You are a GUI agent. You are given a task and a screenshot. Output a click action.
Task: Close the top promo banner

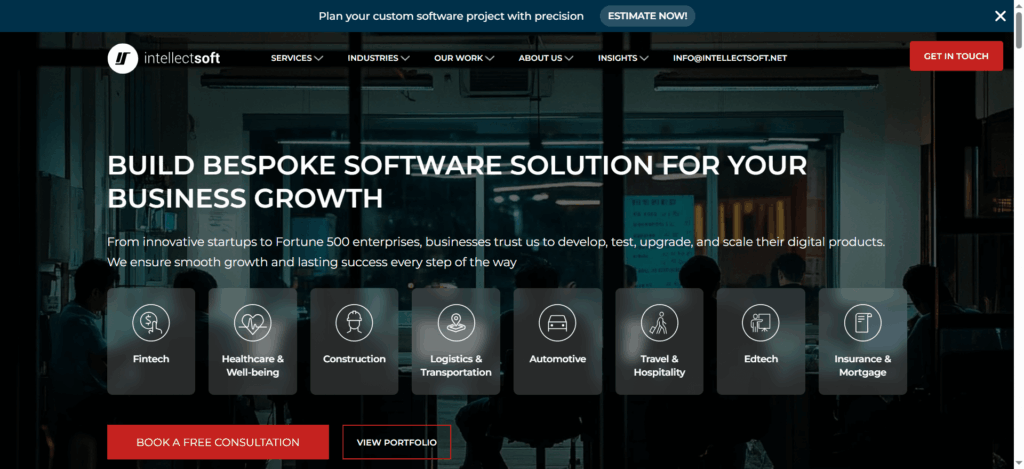1000,16
